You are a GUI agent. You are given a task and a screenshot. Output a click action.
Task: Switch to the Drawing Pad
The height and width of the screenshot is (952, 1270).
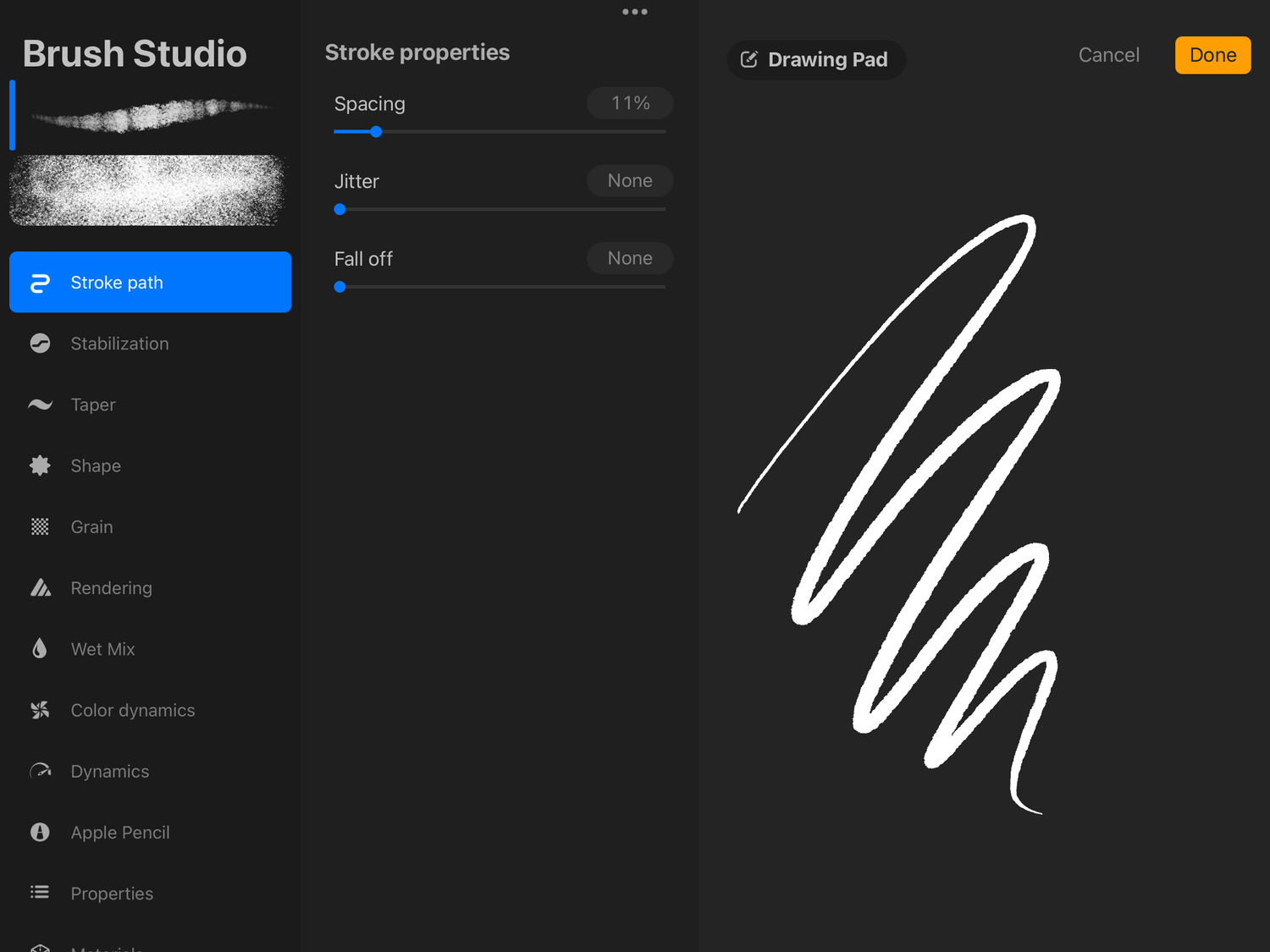(x=816, y=59)
